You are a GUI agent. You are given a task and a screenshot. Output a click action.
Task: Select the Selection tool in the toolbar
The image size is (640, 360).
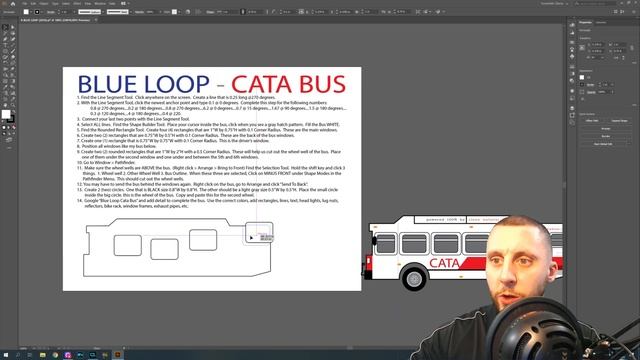5,27
